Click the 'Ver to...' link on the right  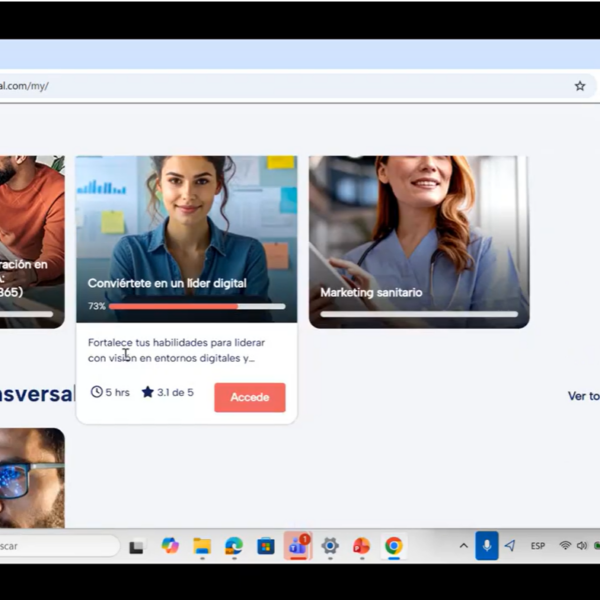583,396
